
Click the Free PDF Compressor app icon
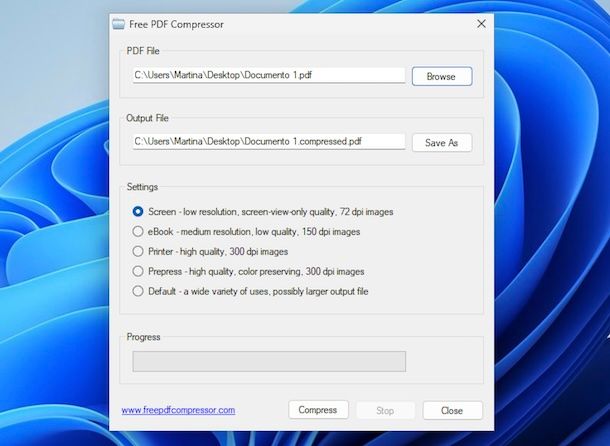click(x=118, y=24)
